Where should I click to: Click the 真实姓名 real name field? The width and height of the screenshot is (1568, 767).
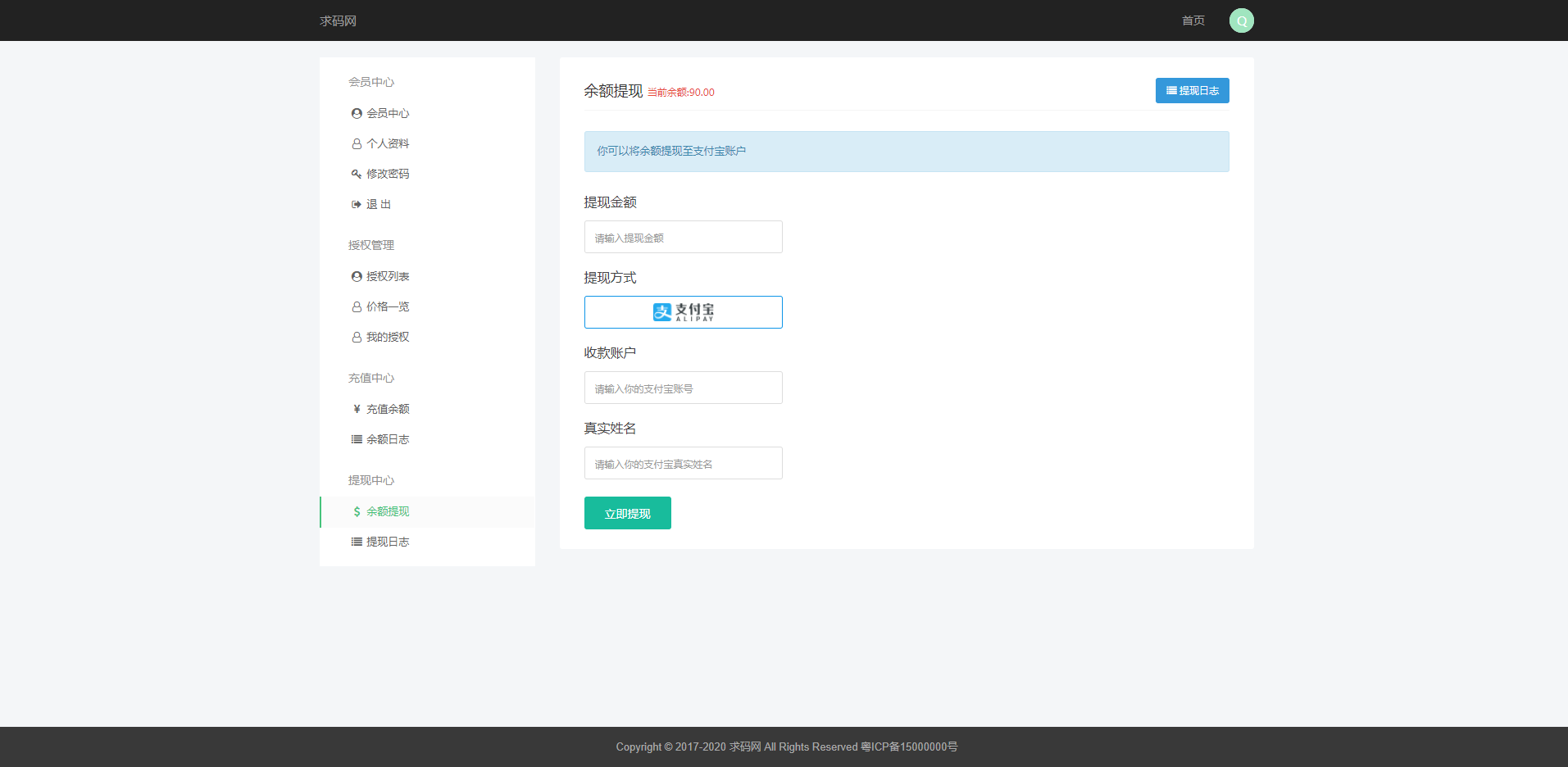pos(683,464)
